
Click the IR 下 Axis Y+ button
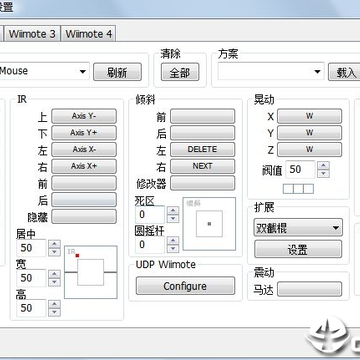click(84, 133)
